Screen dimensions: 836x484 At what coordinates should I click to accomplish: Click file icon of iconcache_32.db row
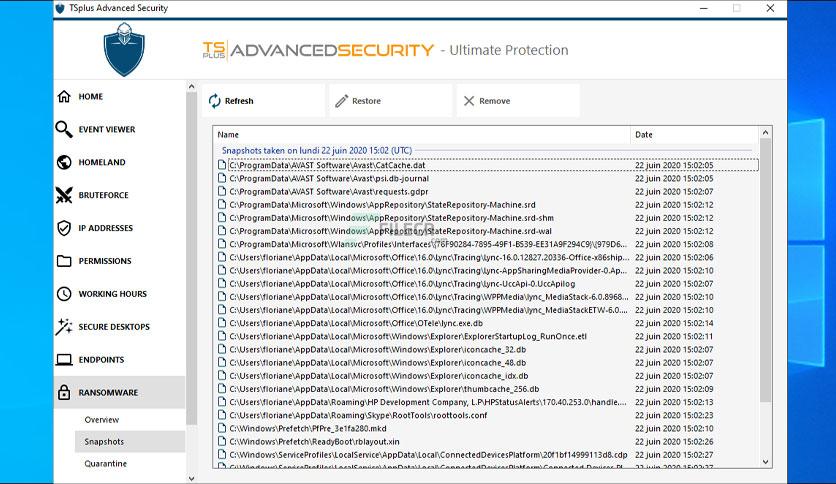pos(222,350)
